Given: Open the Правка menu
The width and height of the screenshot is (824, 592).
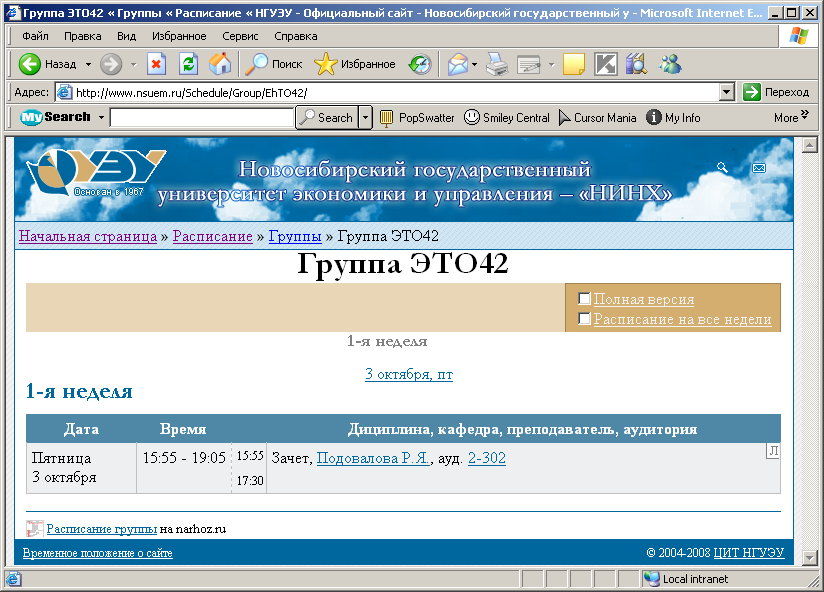Looking at the screenshot, I should click(83, 36).
